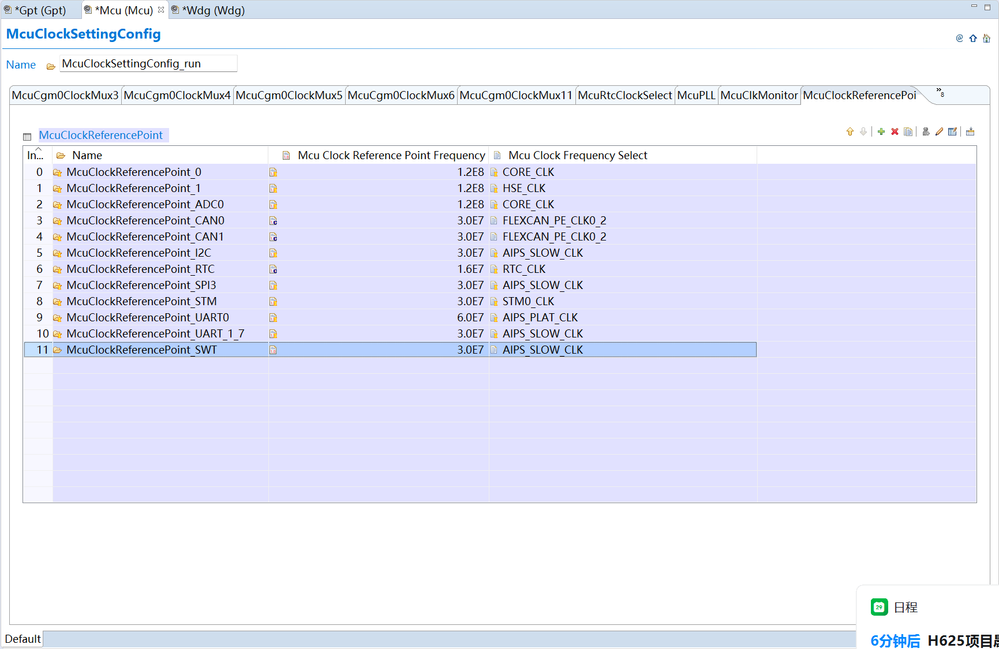Click the gray person icon in the table toolbar
This screenshot has height=649, width=999.
point(926,132)
